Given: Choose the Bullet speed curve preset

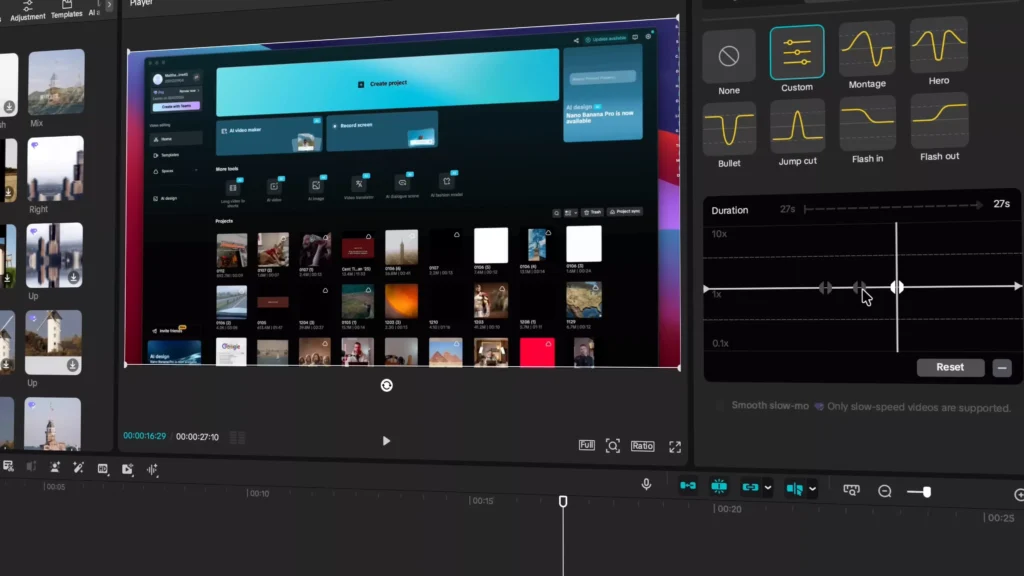Looking at the screenshot, I should pos(729,129).
